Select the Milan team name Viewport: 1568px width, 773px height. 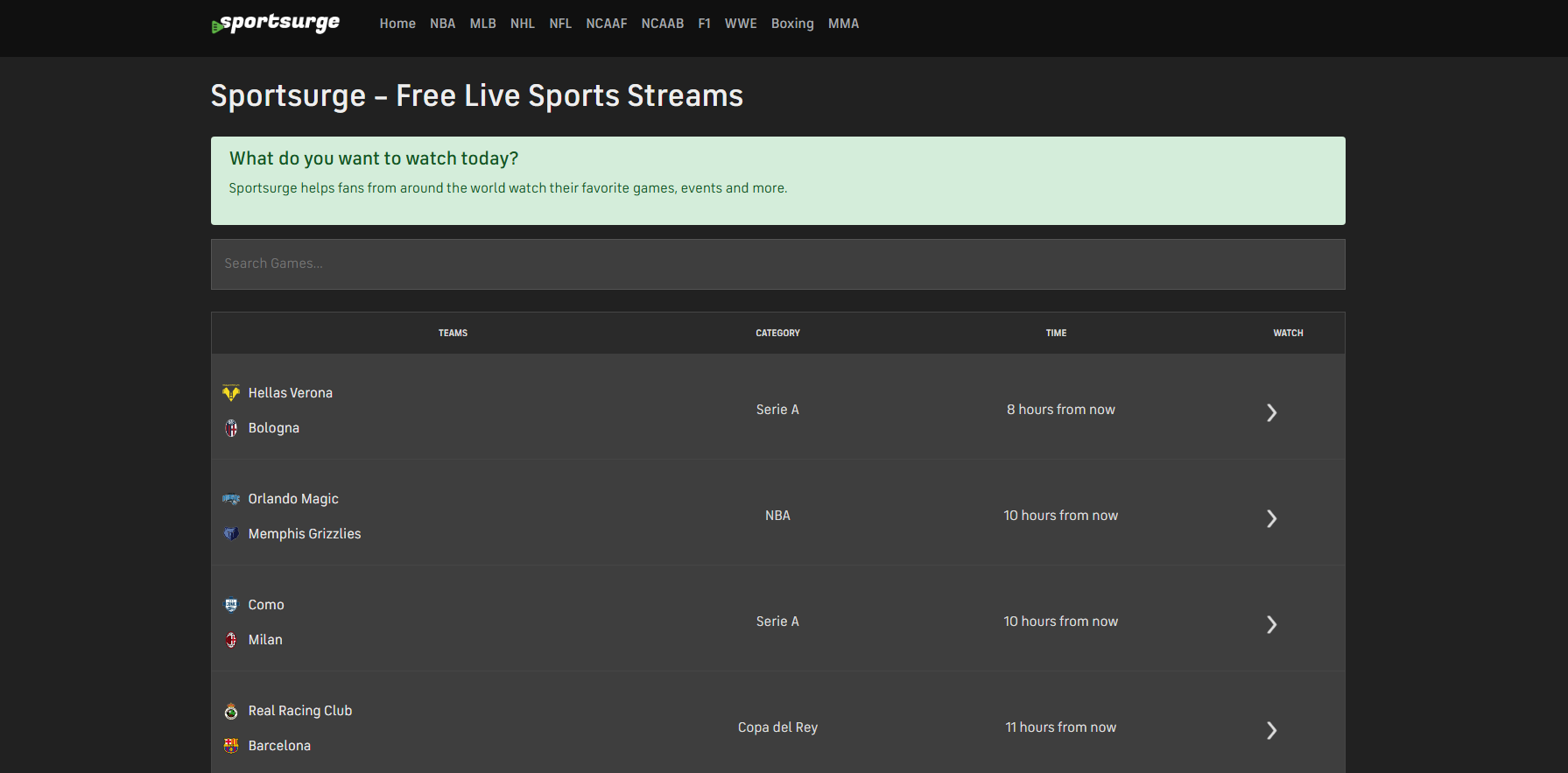tap(265, 640)
